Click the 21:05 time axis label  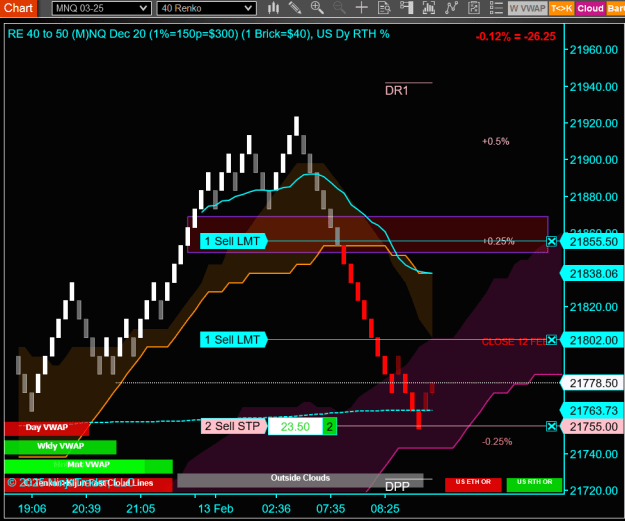pos(140,509)
